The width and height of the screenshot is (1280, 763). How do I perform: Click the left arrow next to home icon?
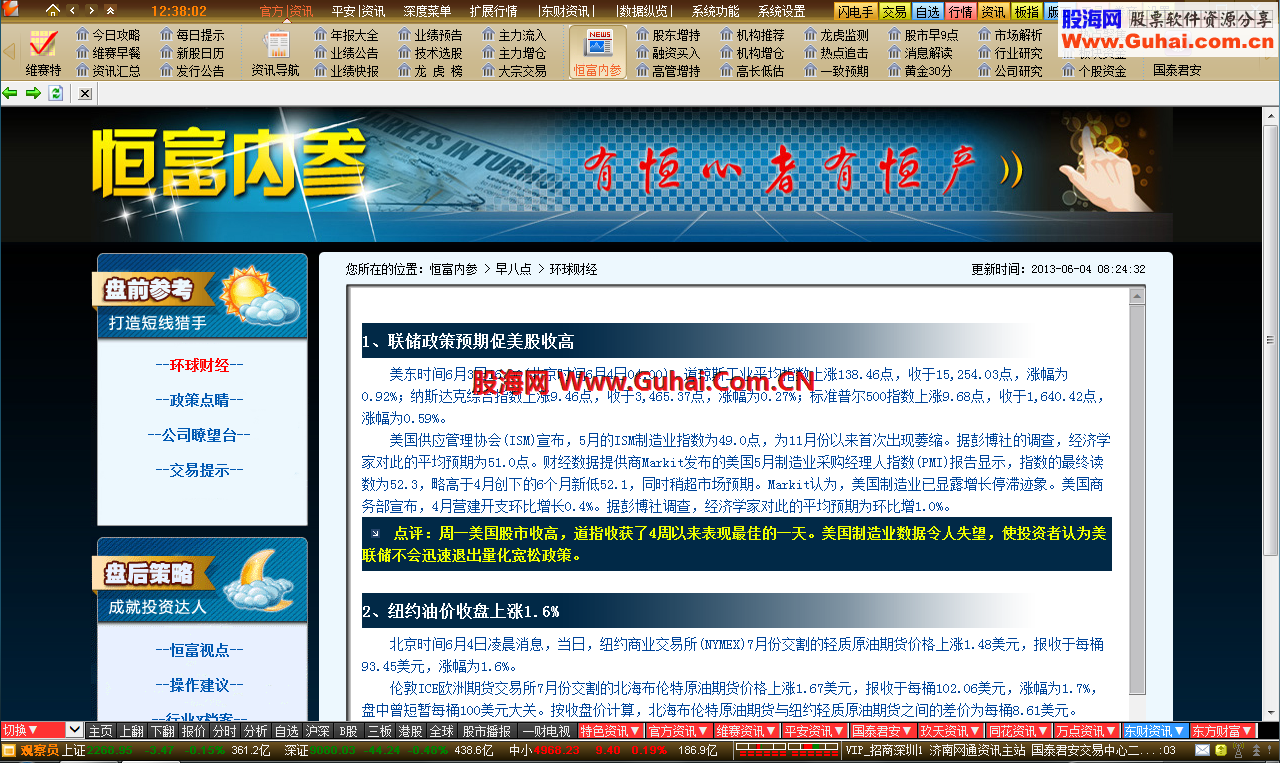72,11
